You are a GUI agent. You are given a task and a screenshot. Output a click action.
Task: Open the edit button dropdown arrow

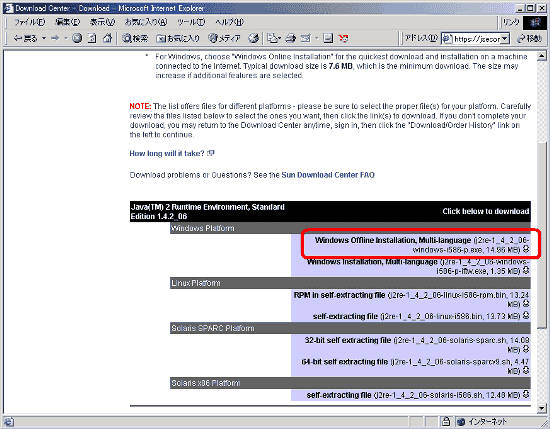(x=316, y=38)
